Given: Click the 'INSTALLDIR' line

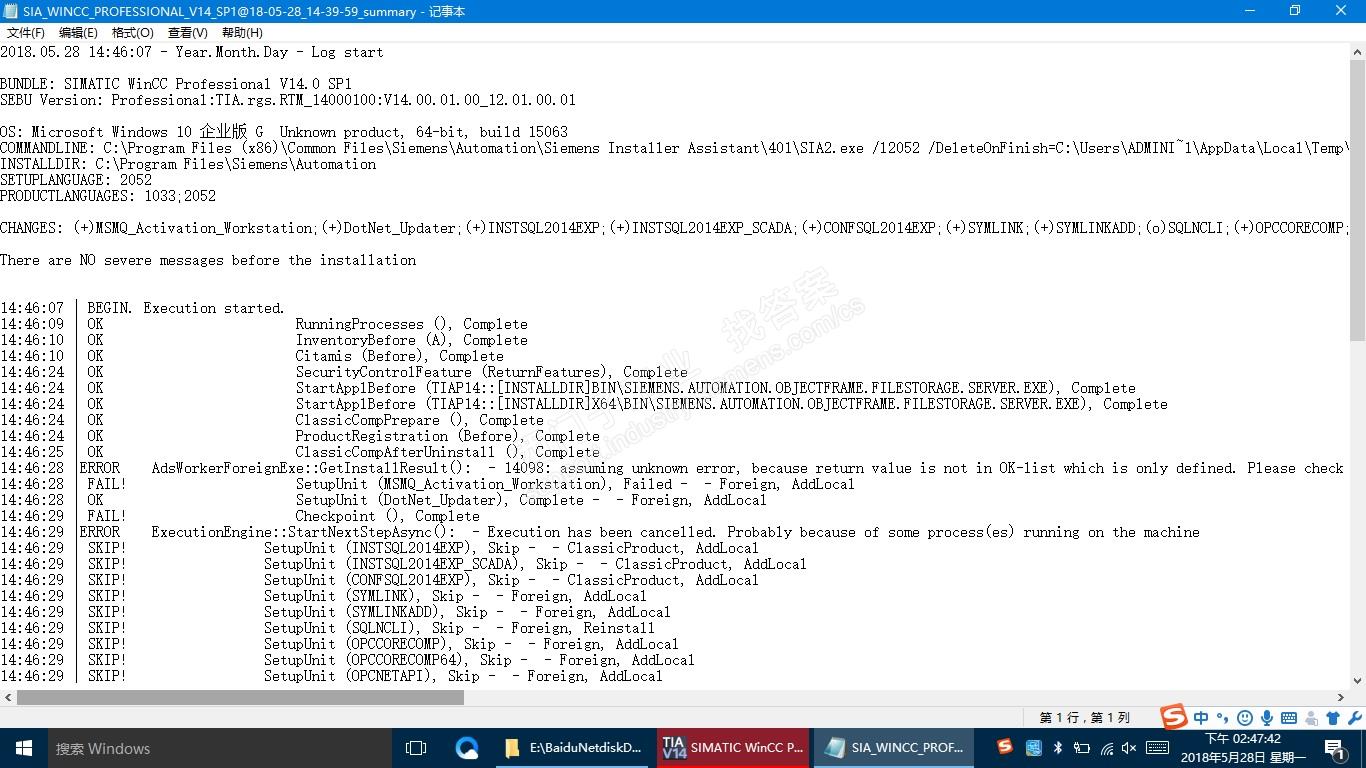Looking at the screenshot, I should [x=188, y=164].
